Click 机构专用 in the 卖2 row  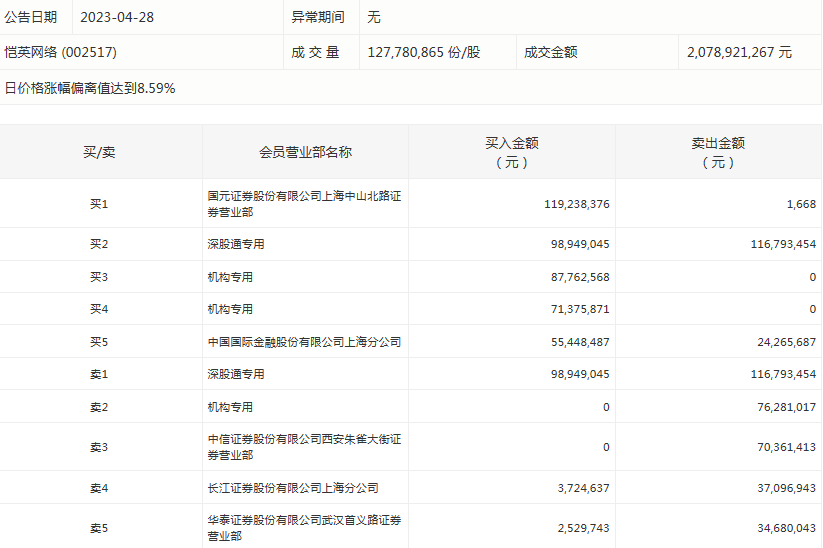click(230, 407)
